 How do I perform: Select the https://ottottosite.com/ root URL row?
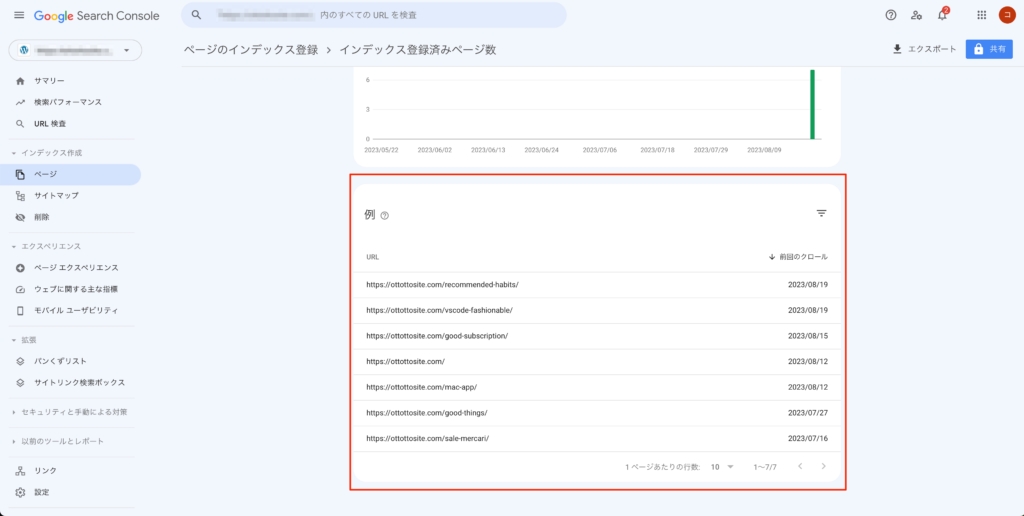(597, 361)
